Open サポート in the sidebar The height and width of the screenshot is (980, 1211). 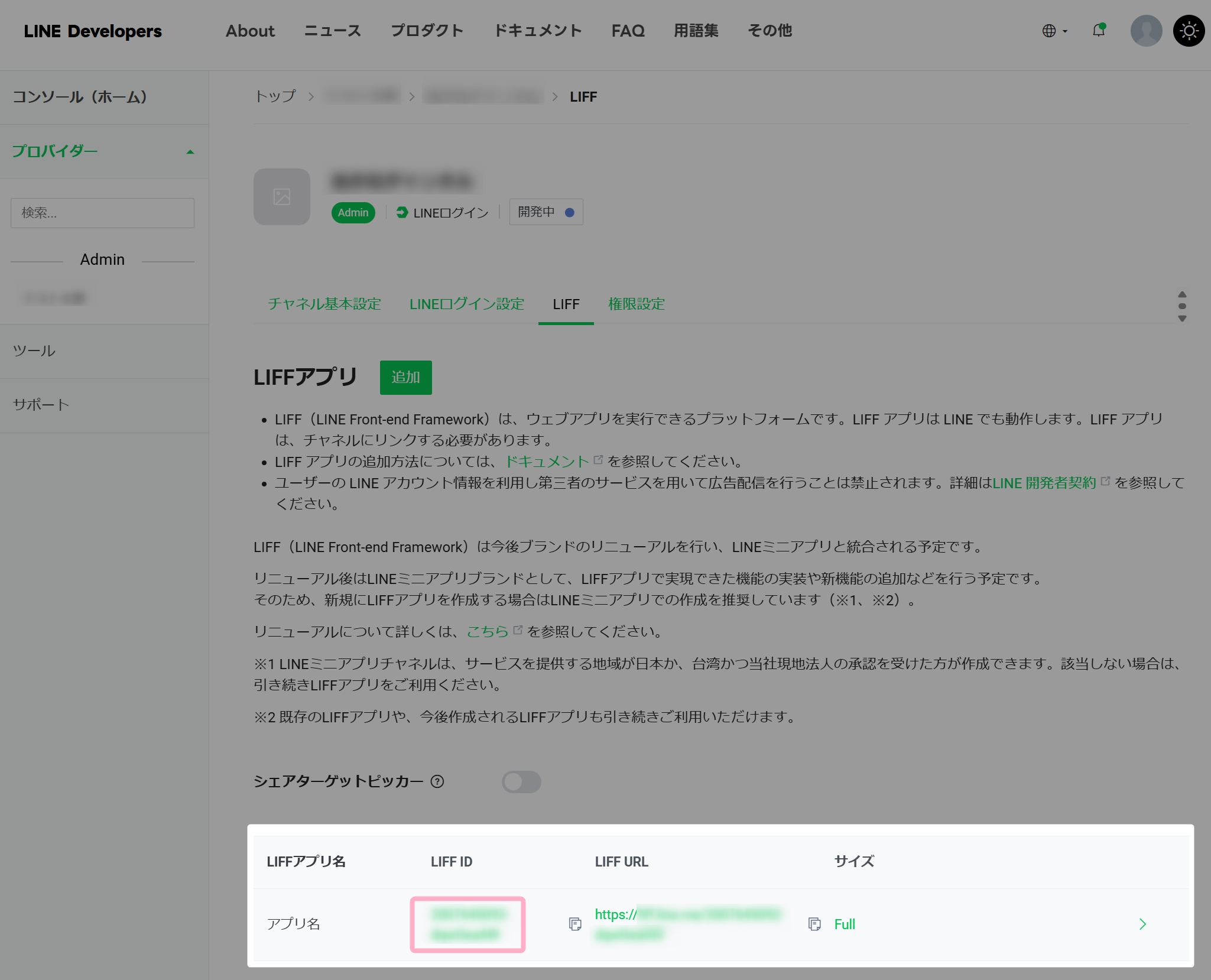click(x=41, y=405)
